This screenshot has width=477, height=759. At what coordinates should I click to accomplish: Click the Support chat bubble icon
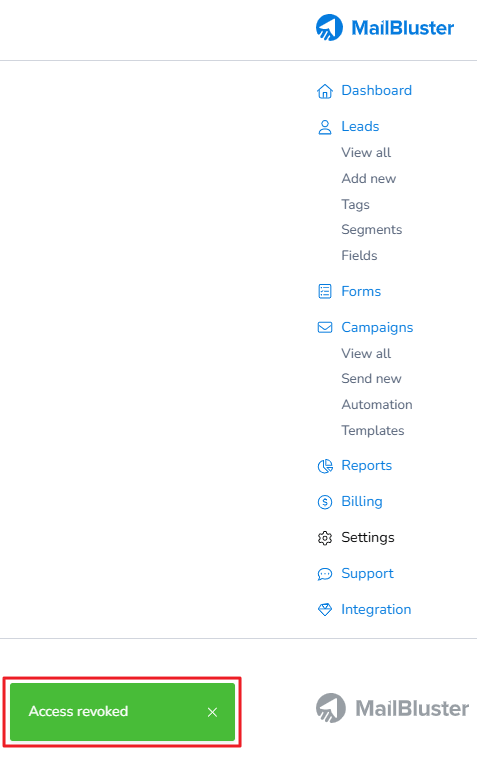pos(324,574)
